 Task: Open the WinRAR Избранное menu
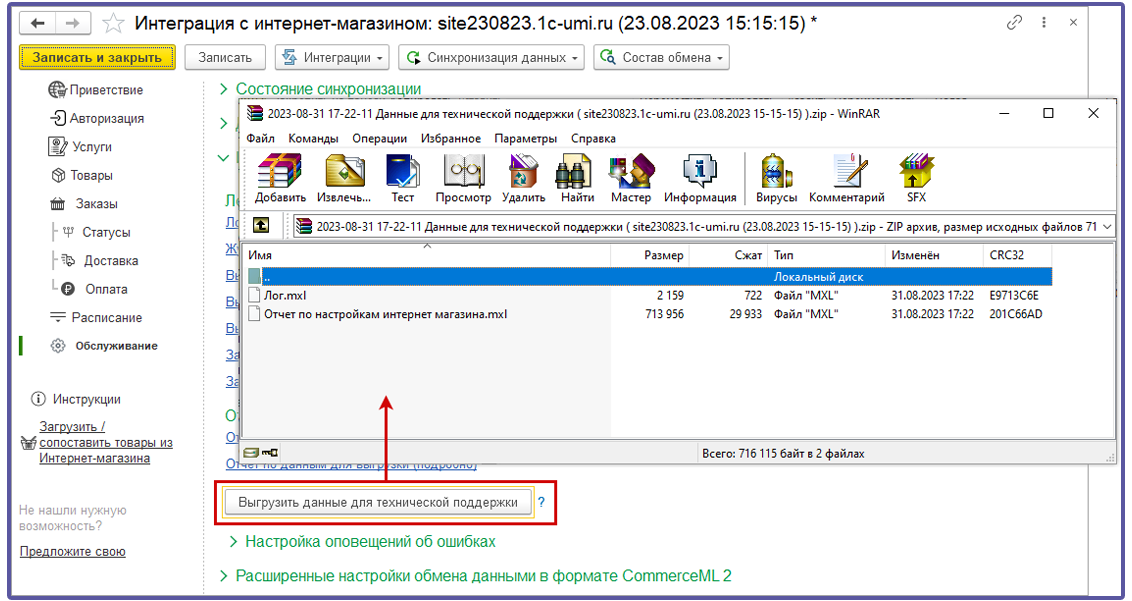[x=450, y=138]
